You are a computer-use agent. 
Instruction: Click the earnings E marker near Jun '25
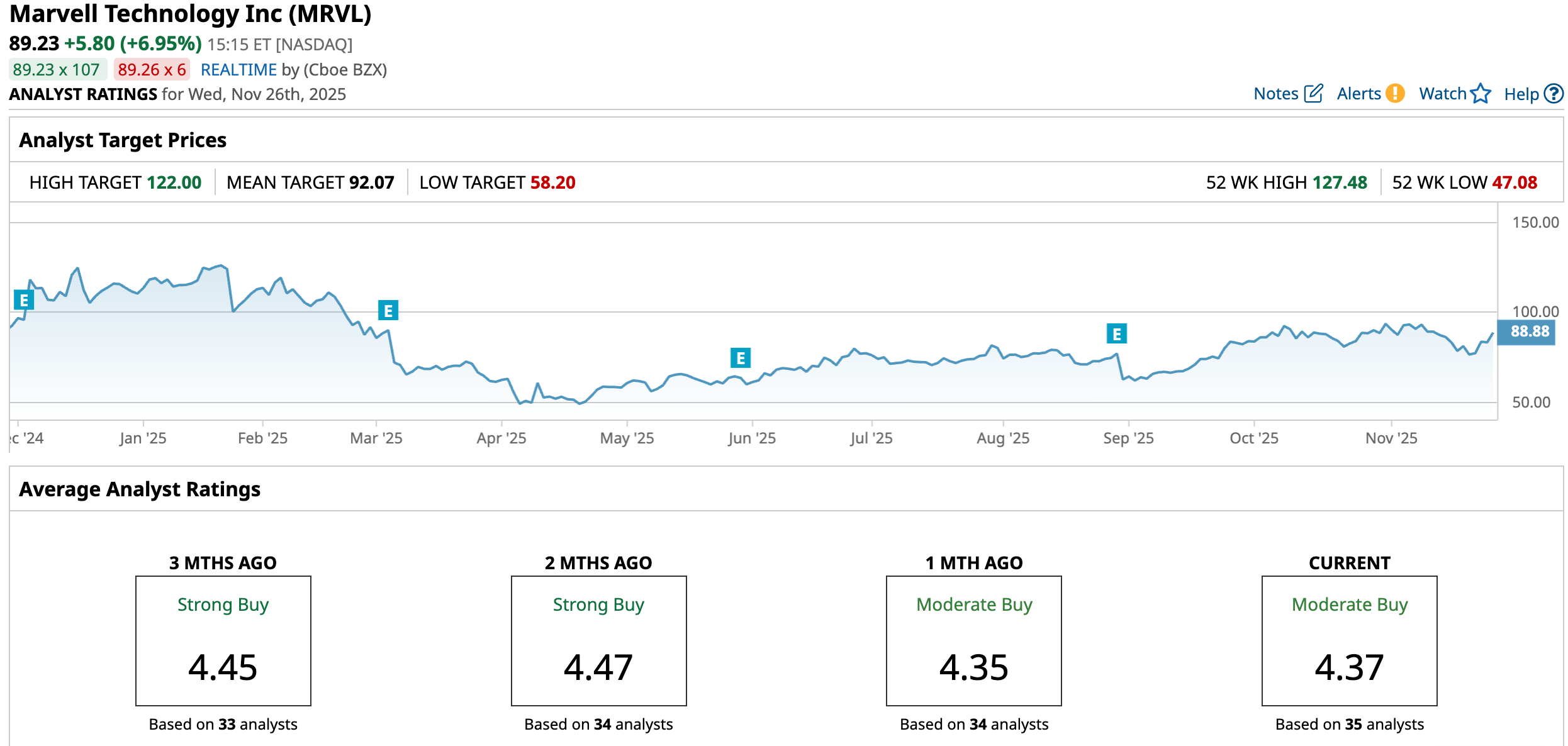pos(740,358)
